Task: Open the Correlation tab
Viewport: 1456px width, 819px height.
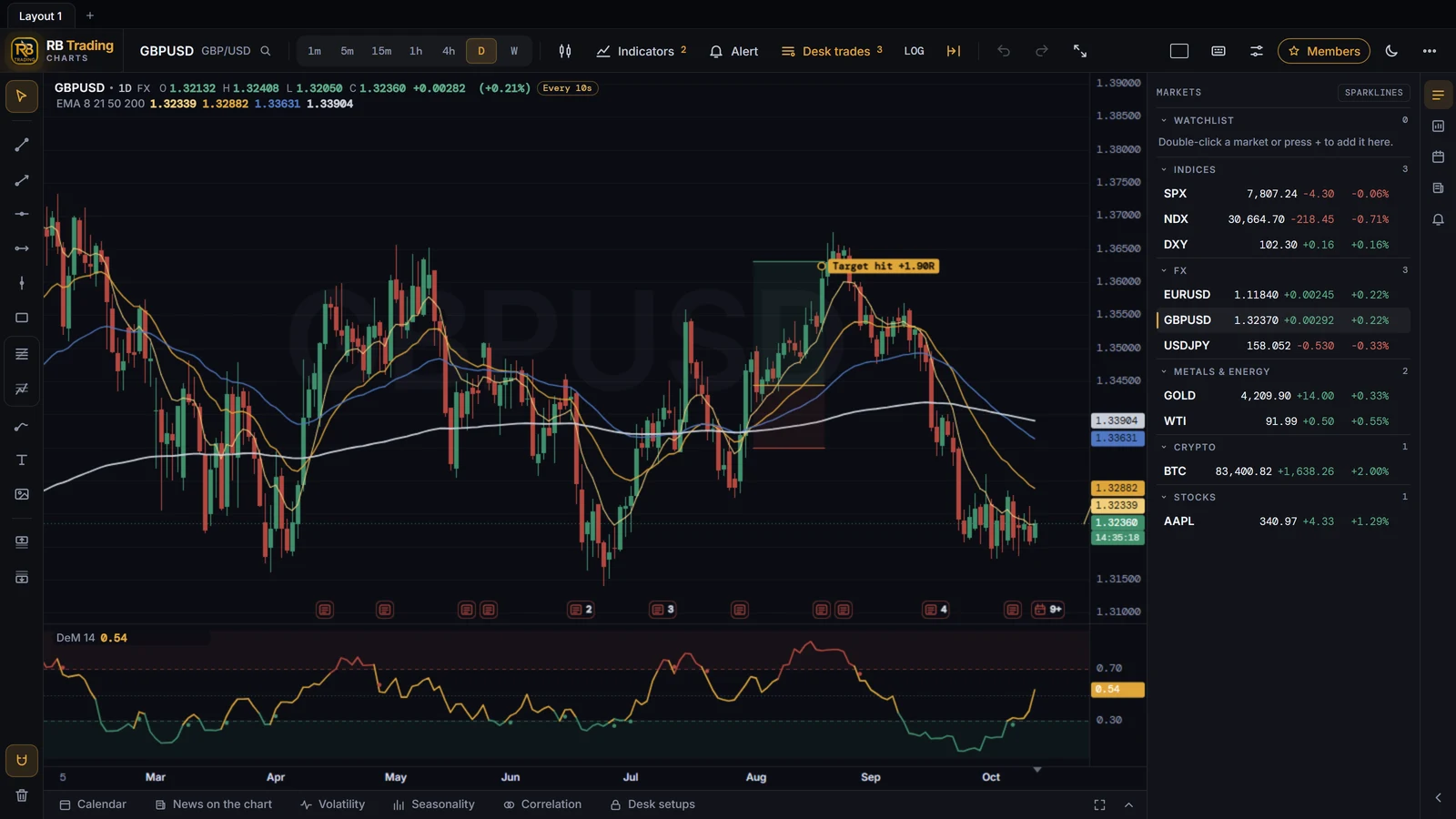Action: pos(543,804)
